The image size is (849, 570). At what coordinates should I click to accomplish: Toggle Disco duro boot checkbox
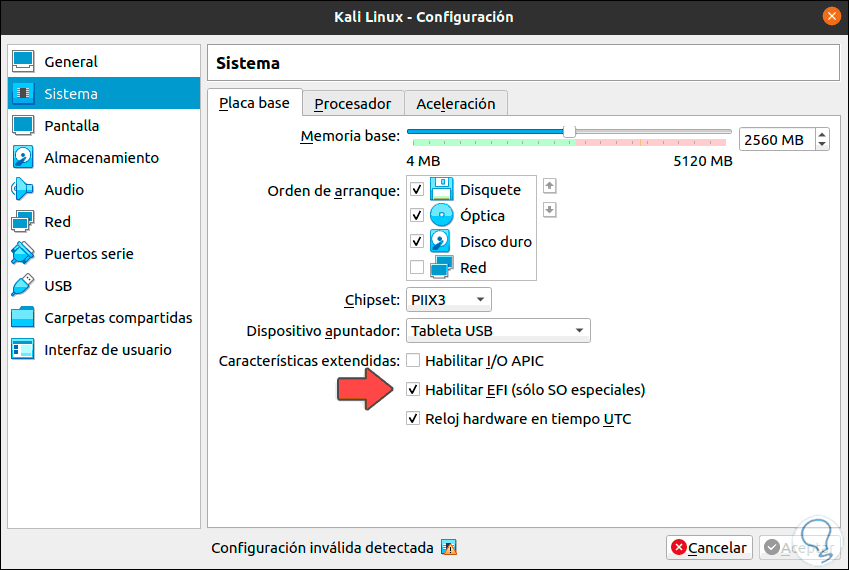pyautogui.click(x=417, y=241)
